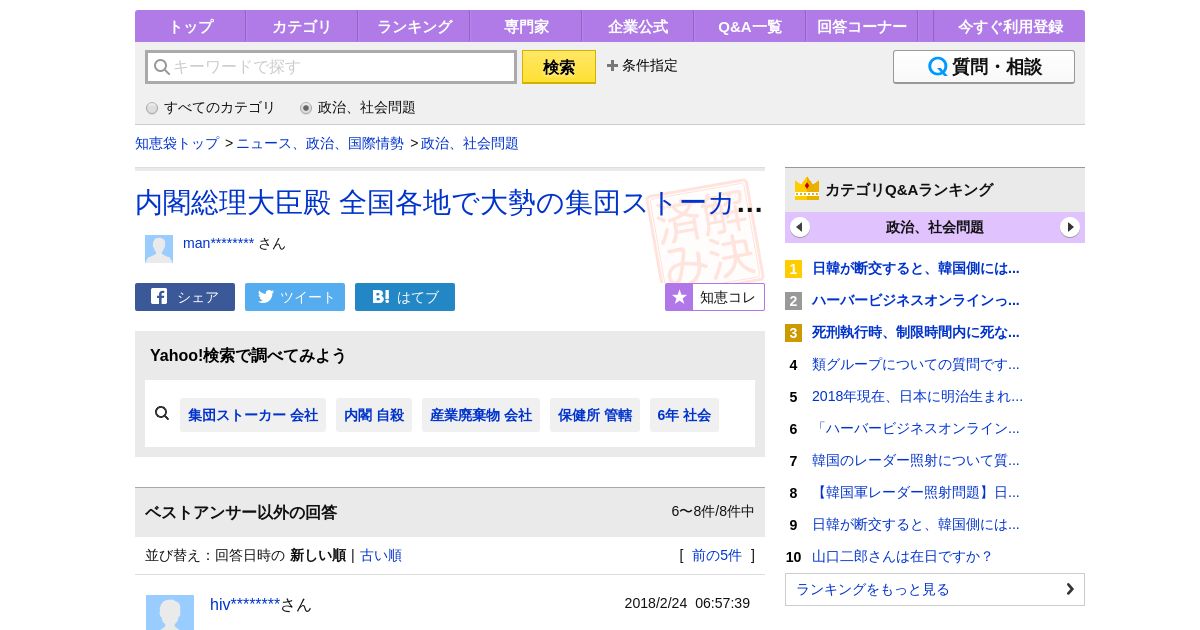The width and height of the screenshot is (1200, 630).
Task: Select 政治、社会問題 radio button
Action: point(306,108)
